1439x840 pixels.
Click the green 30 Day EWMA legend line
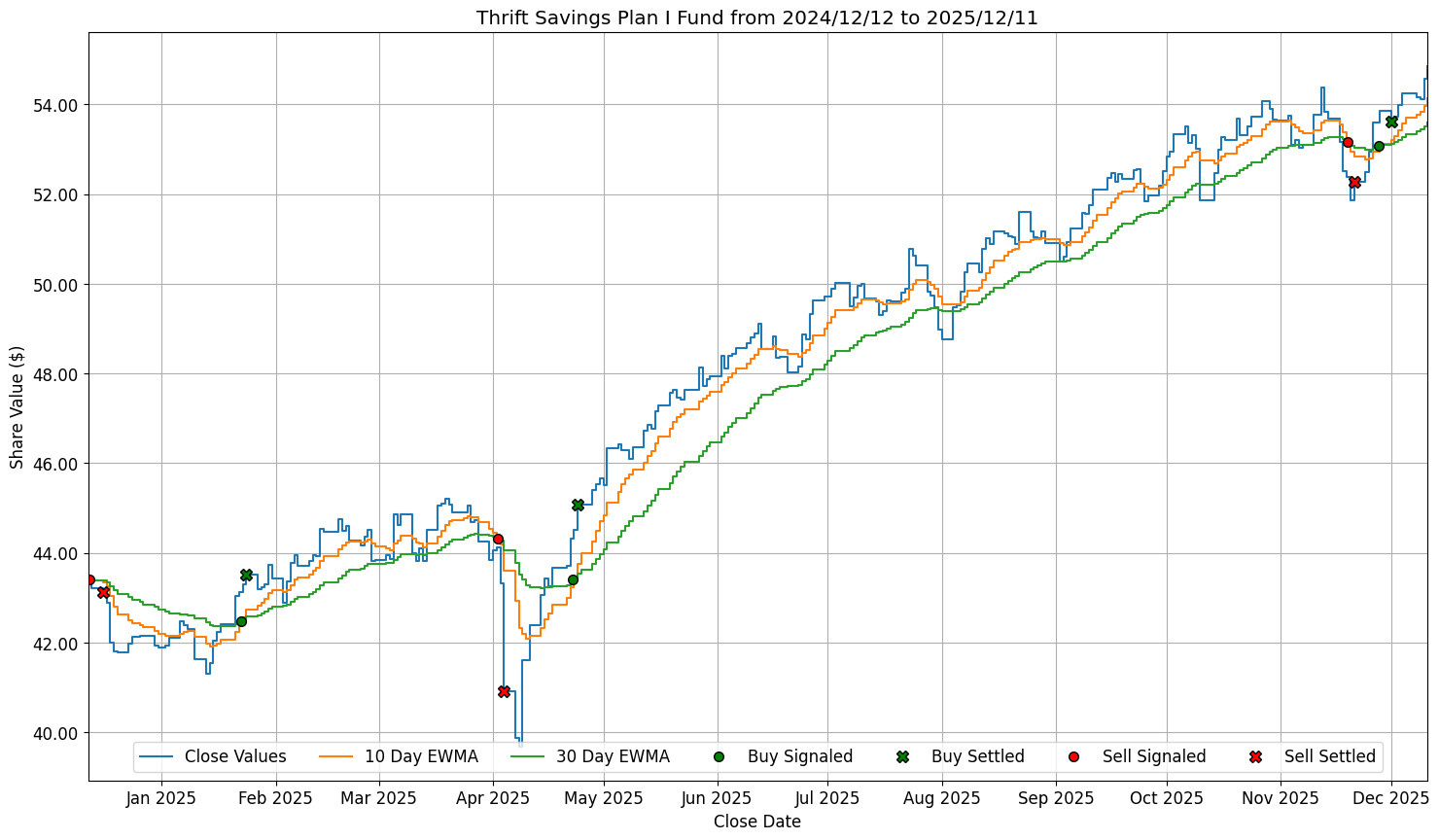click(x=528, y=756)
